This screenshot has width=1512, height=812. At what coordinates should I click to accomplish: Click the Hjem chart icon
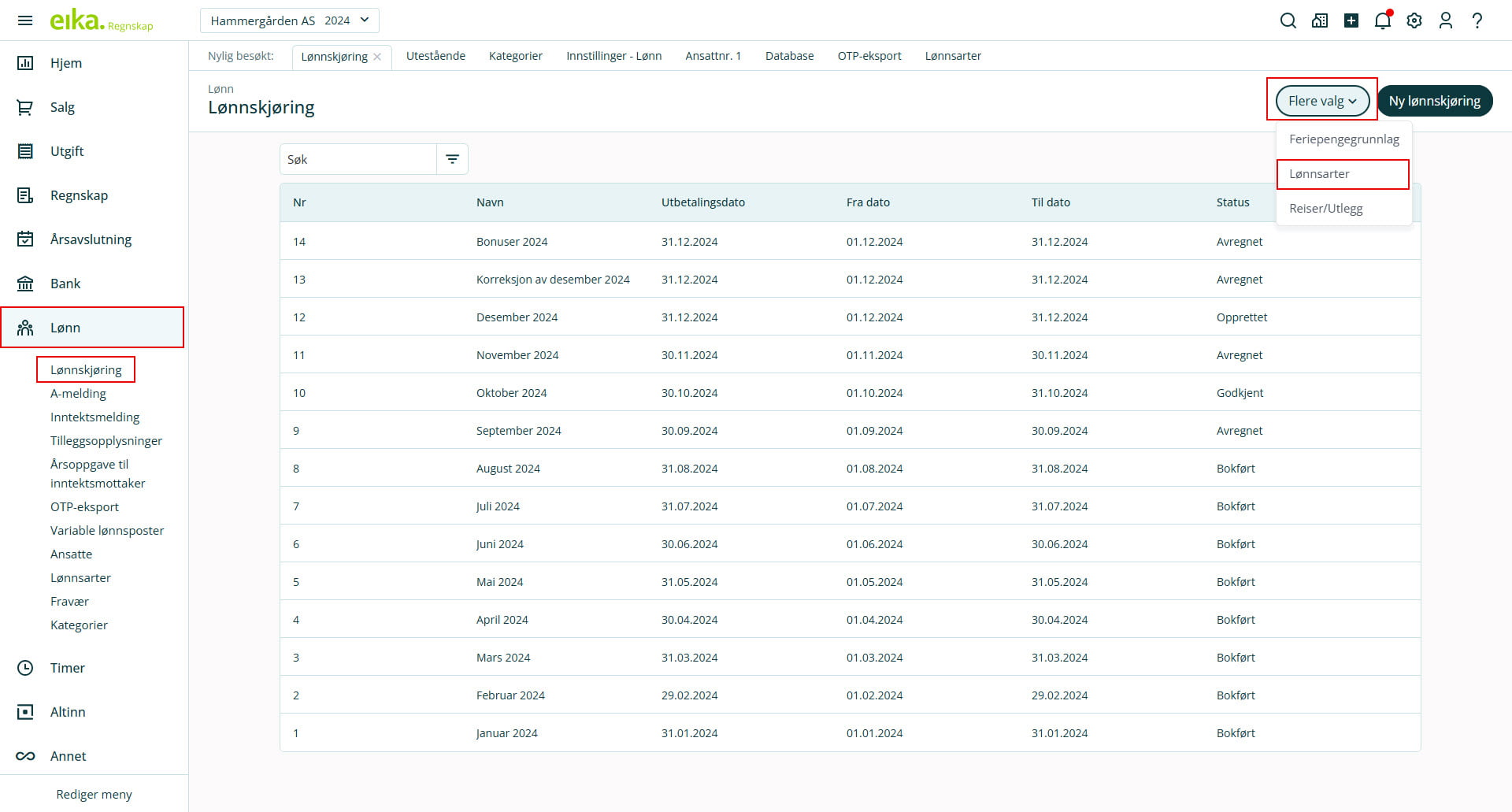[x=25, y=63]
